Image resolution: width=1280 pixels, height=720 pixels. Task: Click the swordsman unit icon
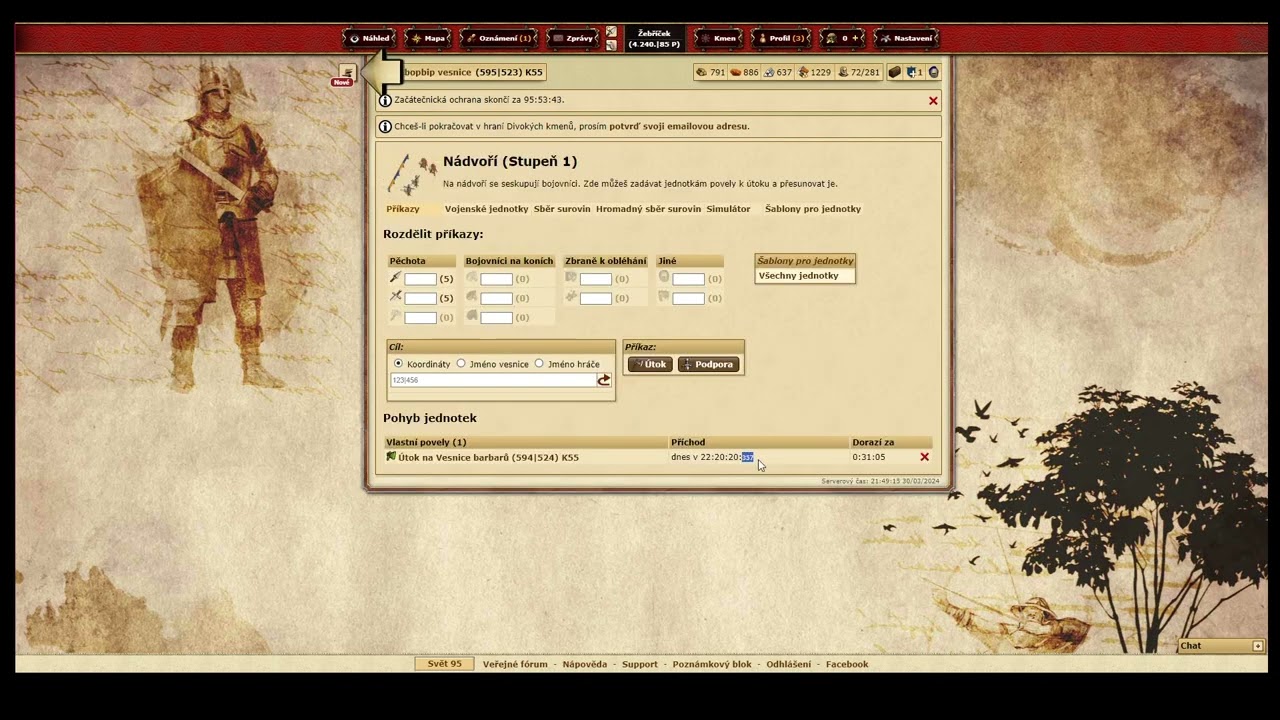[396, 297]
